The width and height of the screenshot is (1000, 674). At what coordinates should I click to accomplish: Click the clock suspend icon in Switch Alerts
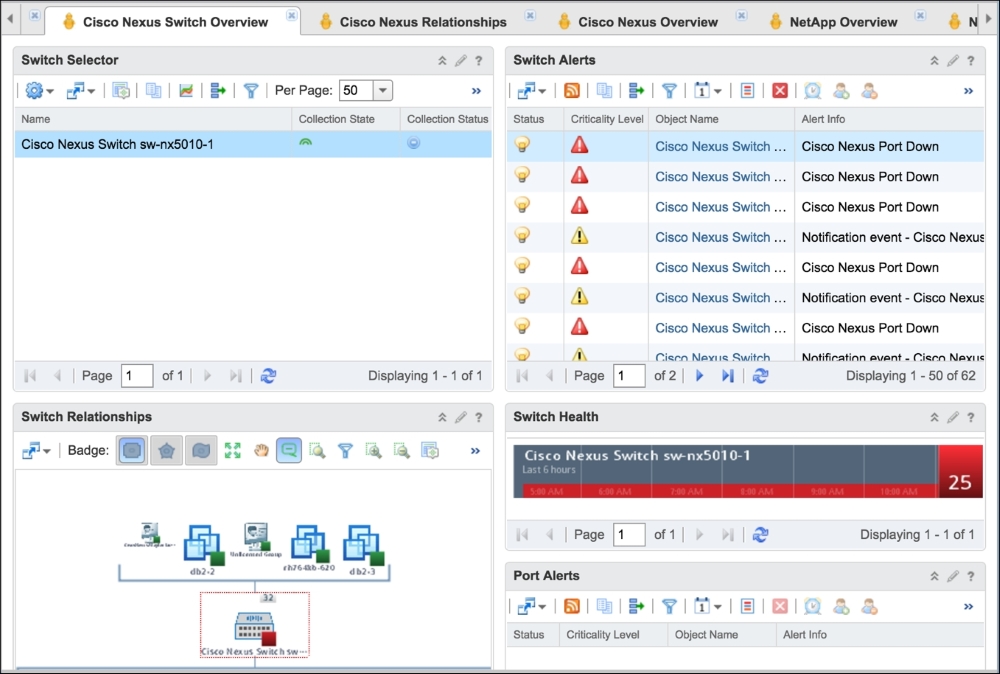tap(812, 91)
